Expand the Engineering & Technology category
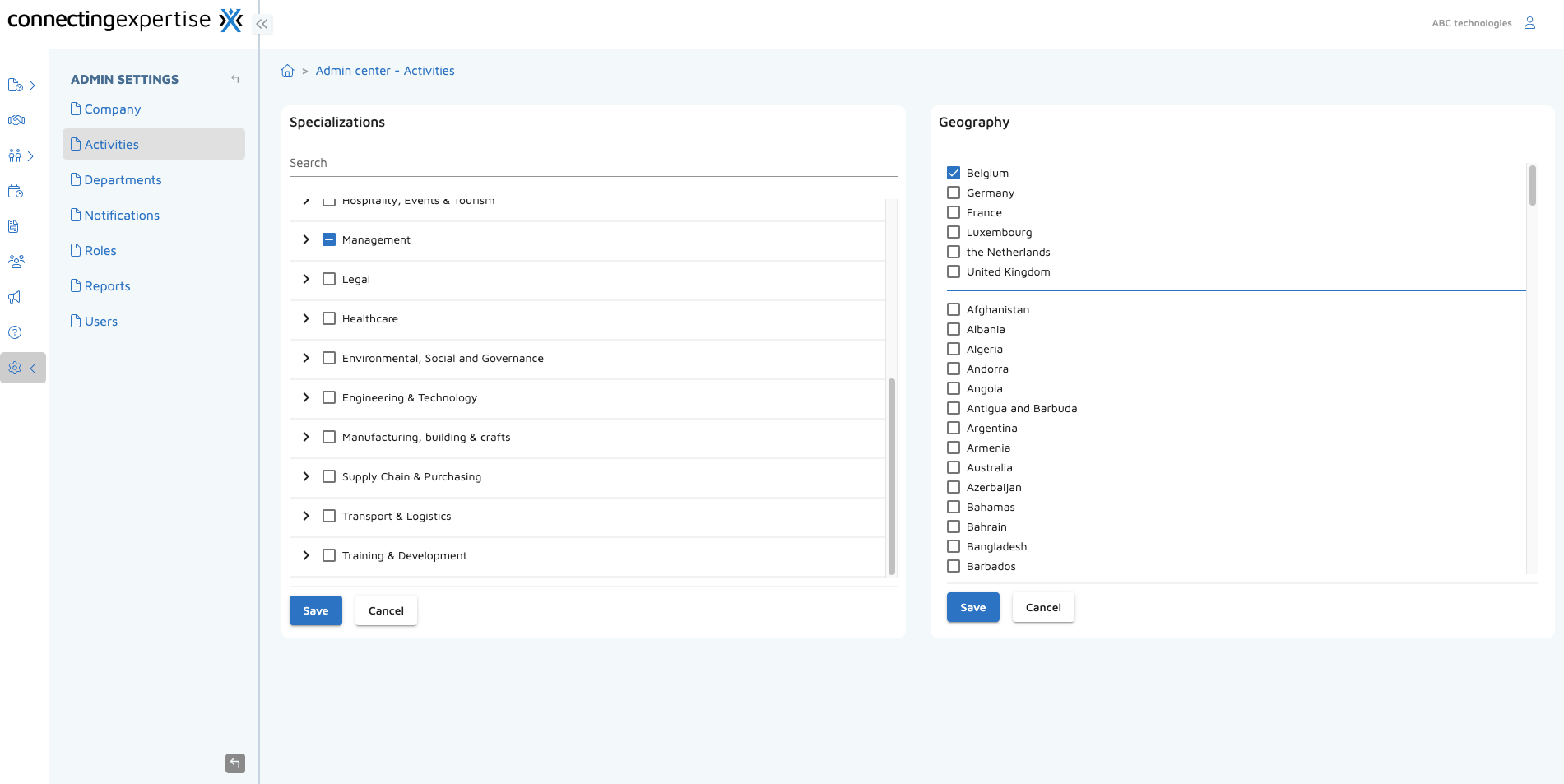1564x784 pixels. click(305, 397)
